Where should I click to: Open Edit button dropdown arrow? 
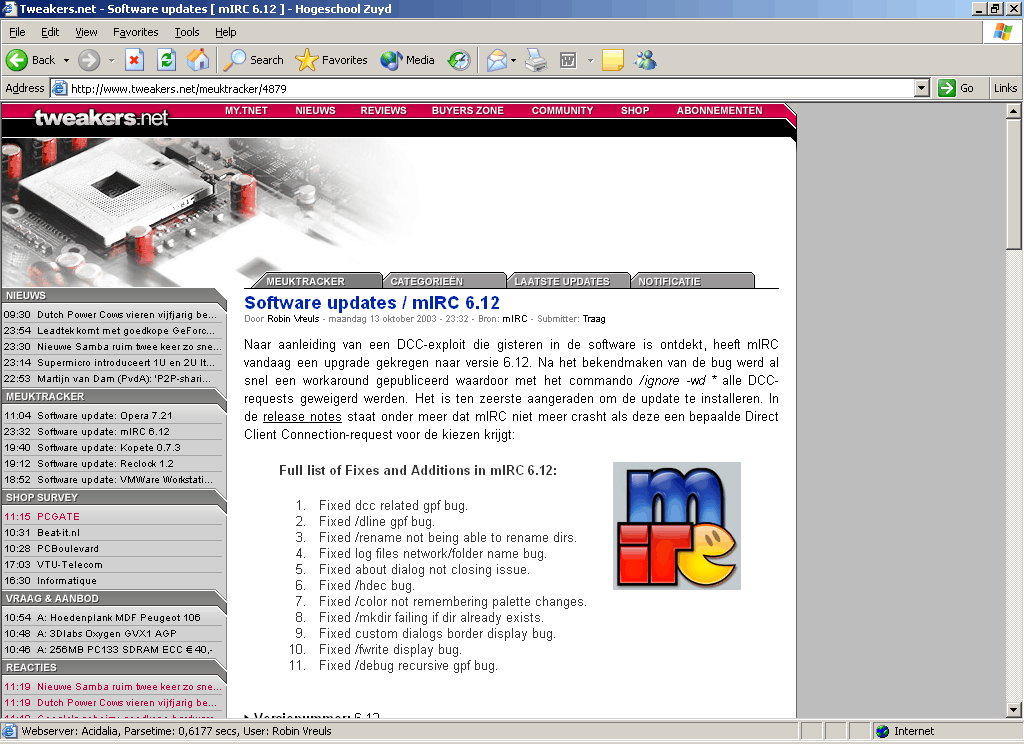click(x=590, y=60)
